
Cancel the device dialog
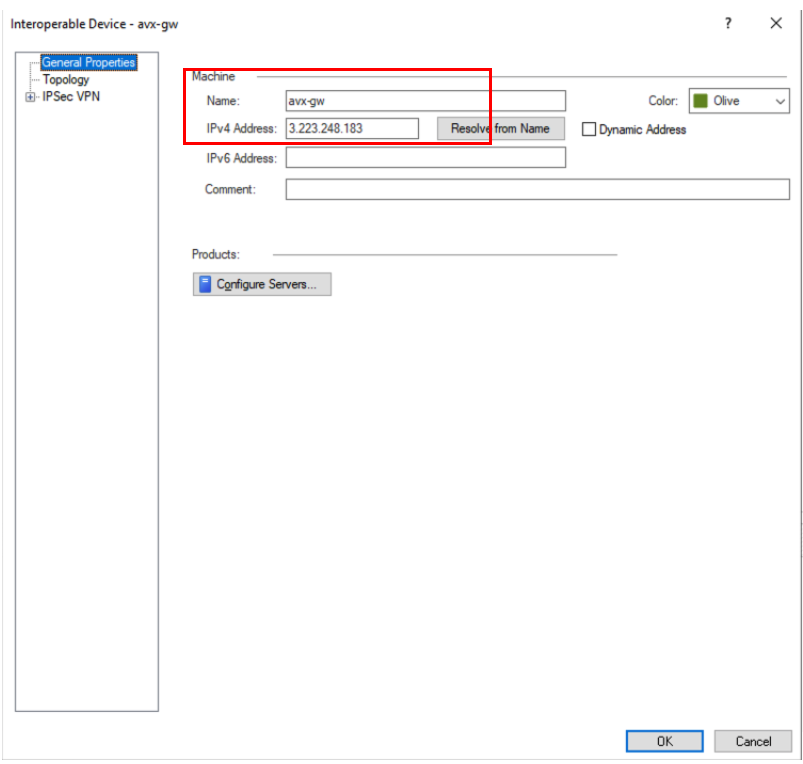(x=753, y=741)
